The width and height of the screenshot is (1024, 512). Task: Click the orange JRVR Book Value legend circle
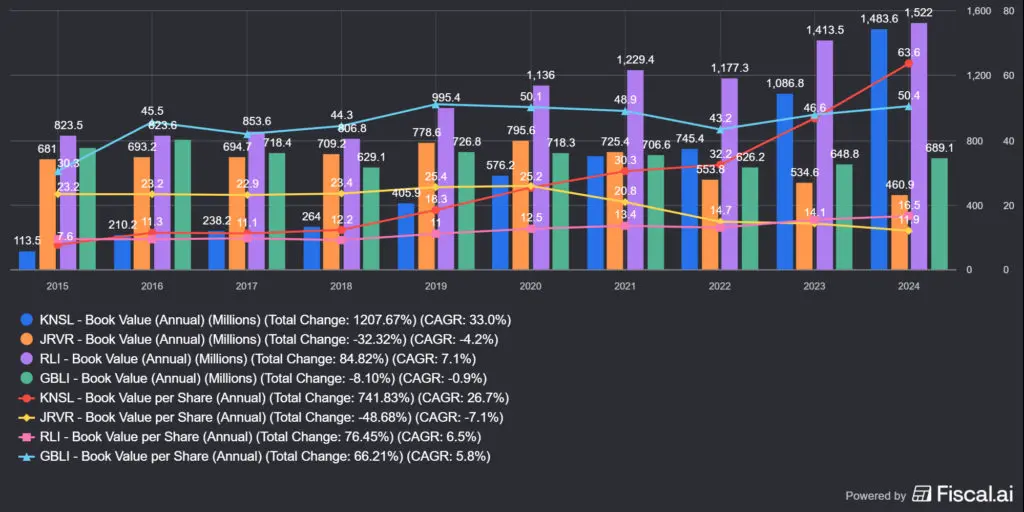[28, 339]
